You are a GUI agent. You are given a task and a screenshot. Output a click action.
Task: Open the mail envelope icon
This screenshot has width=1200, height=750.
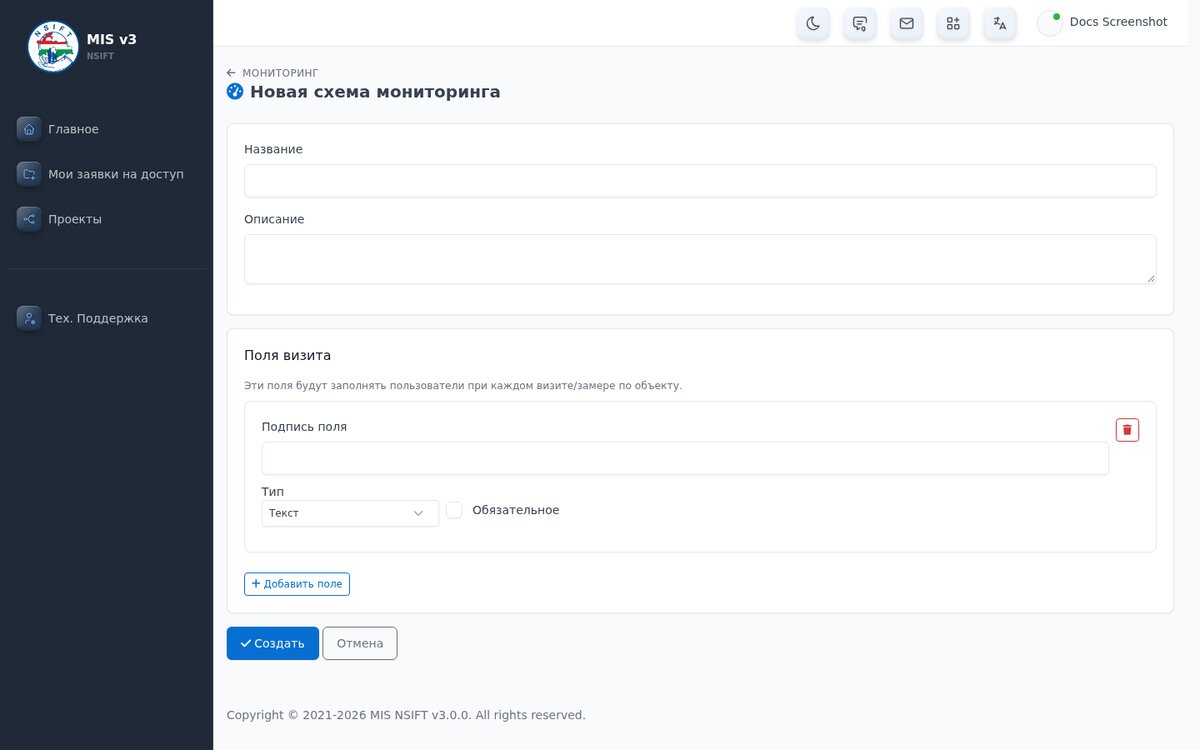tap(906, 23)
